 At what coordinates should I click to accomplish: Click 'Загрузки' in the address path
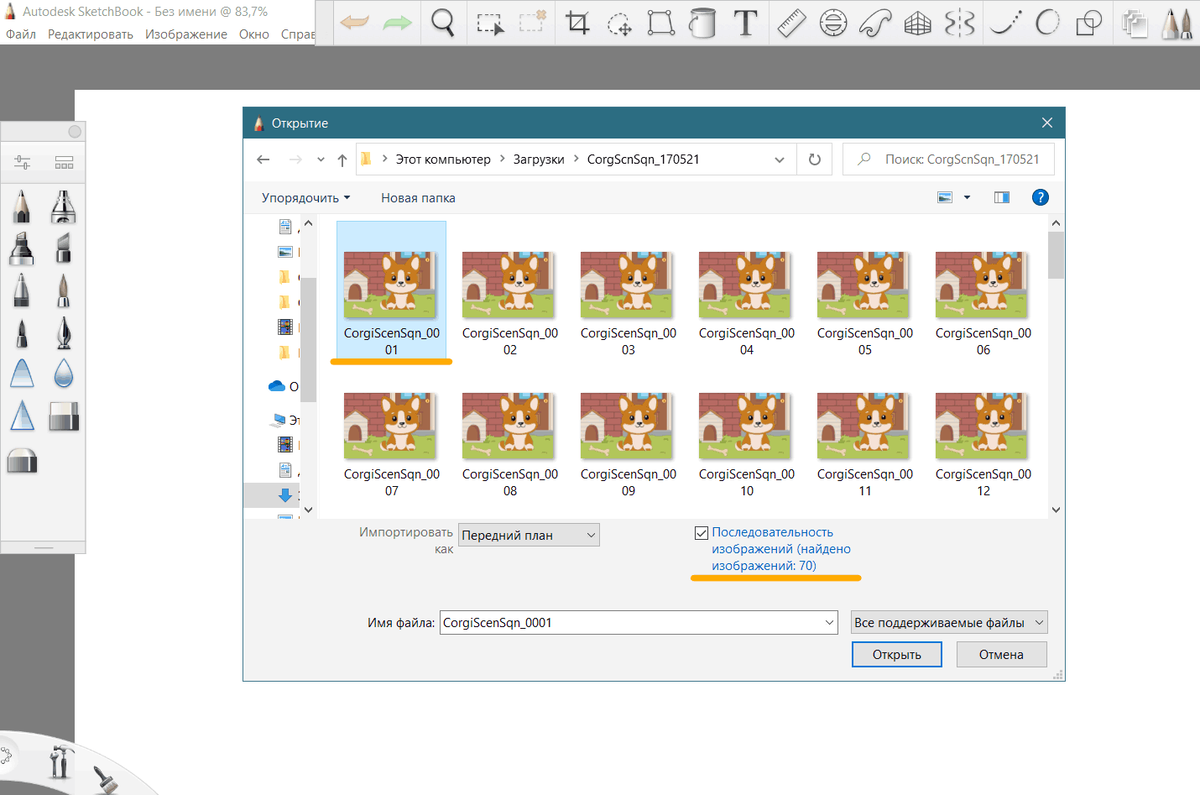tap(539, 159)
